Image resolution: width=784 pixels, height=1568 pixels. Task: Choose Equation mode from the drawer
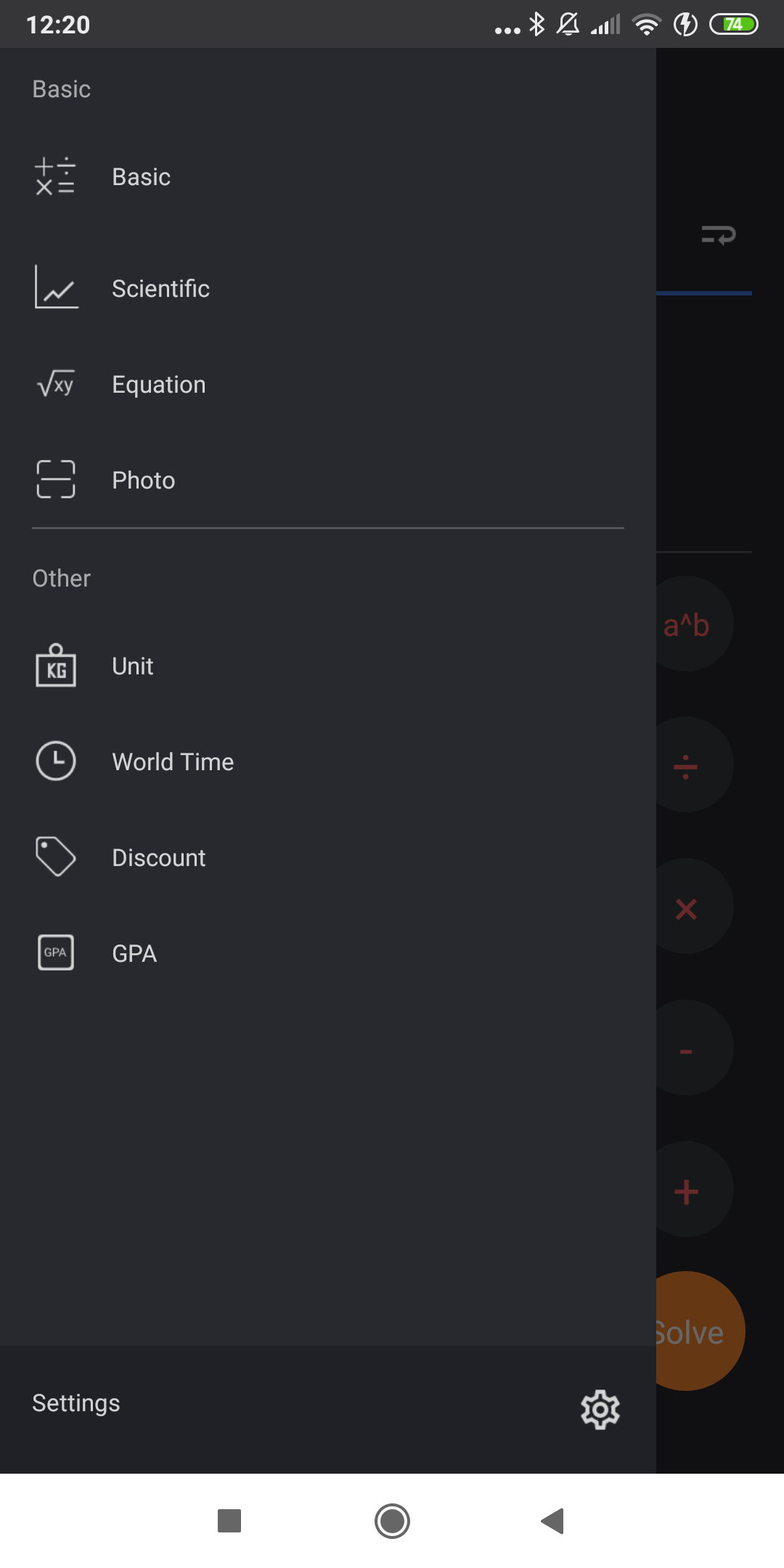pos(159,385)
